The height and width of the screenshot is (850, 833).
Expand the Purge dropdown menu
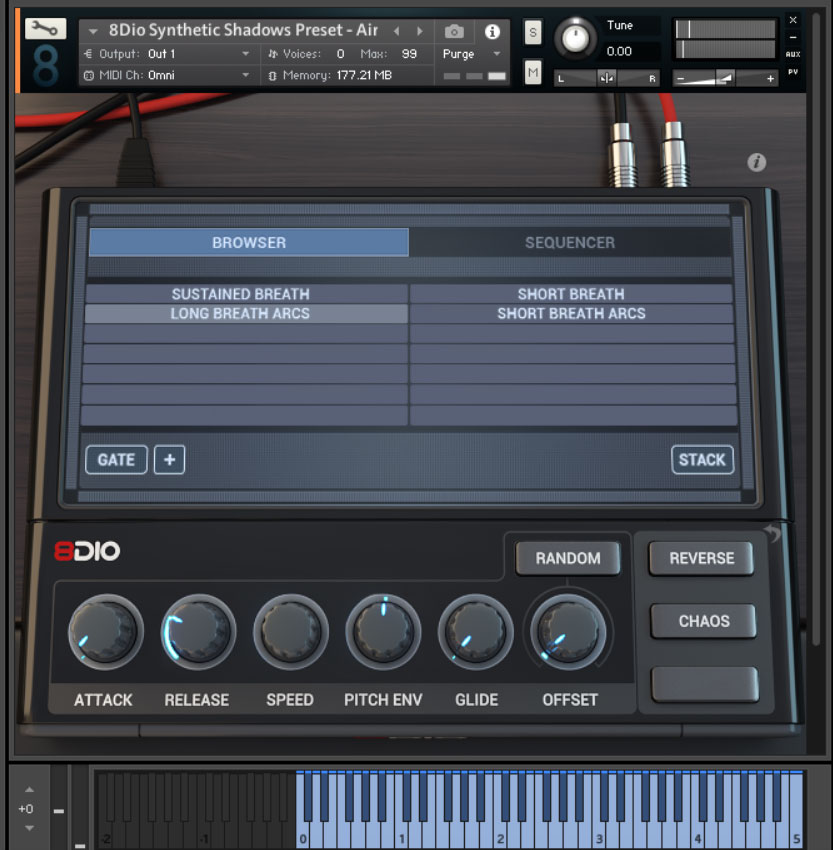(x=472, y=54)
